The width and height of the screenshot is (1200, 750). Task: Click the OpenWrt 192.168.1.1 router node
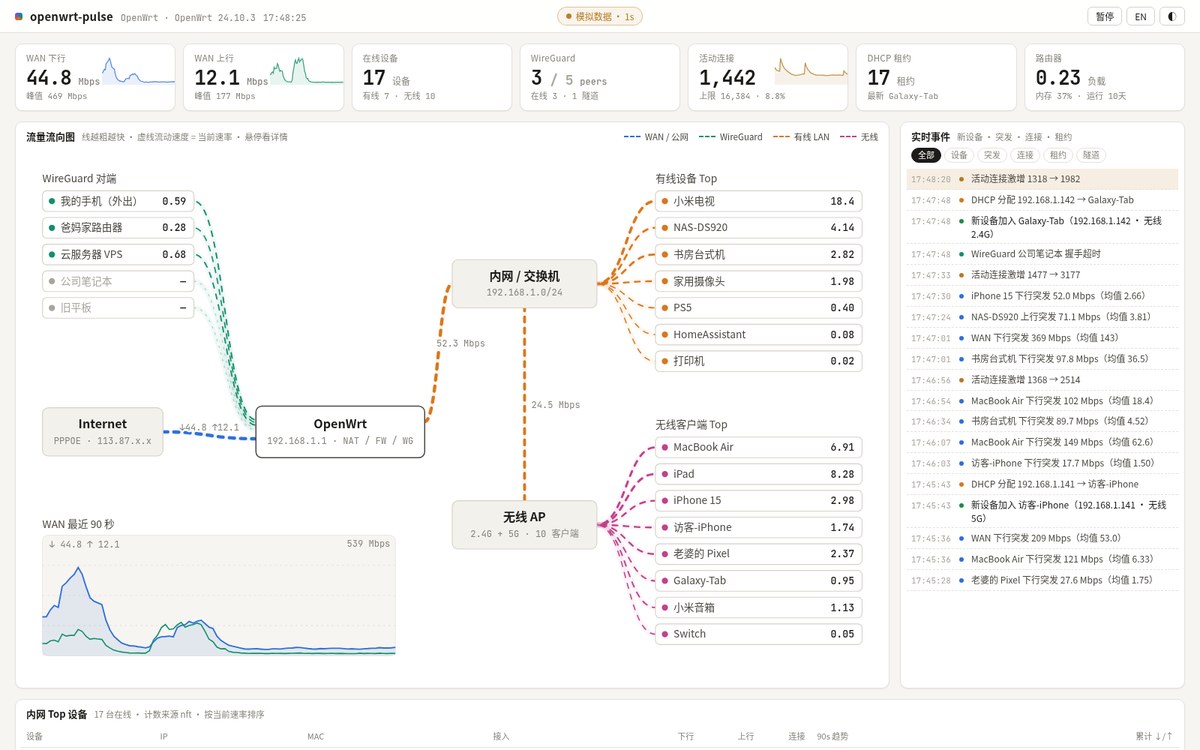click(340, 431)
